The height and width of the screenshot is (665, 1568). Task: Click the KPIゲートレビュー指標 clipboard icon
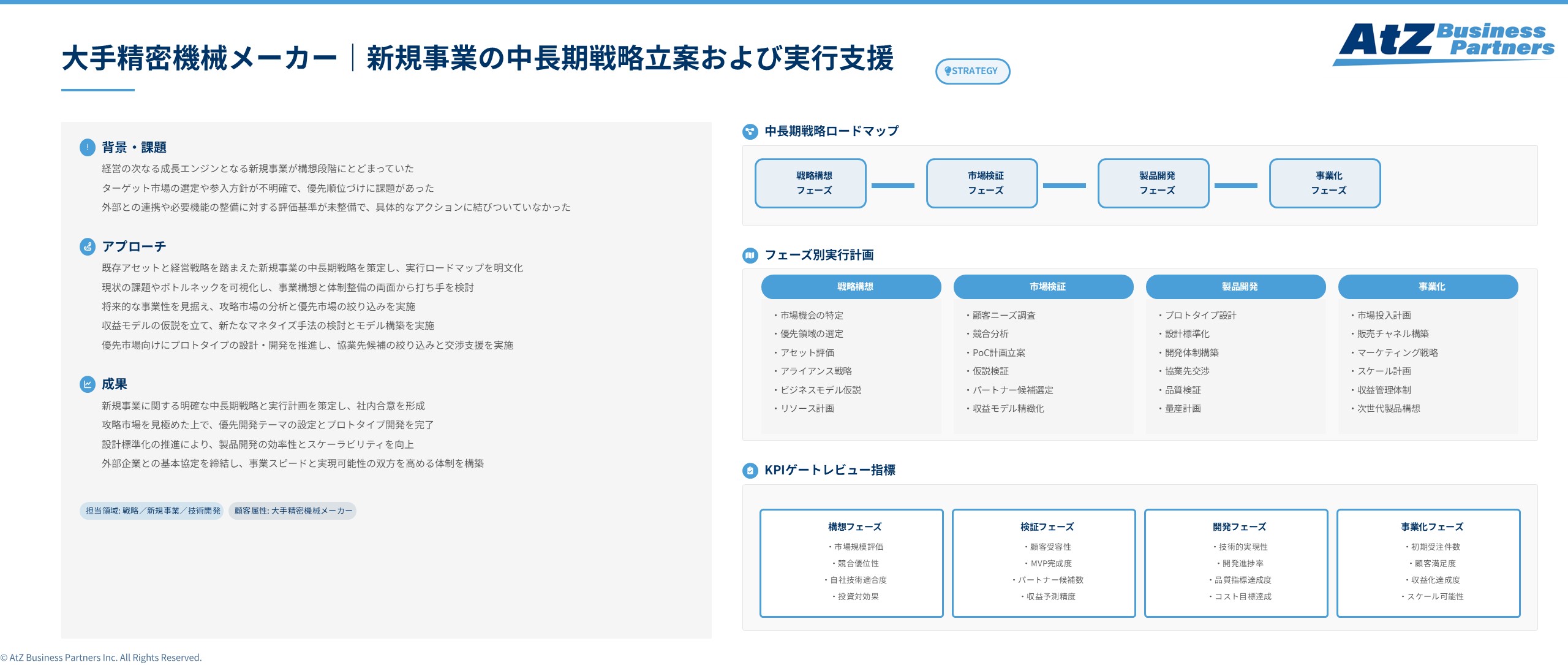tap(750, 472)
